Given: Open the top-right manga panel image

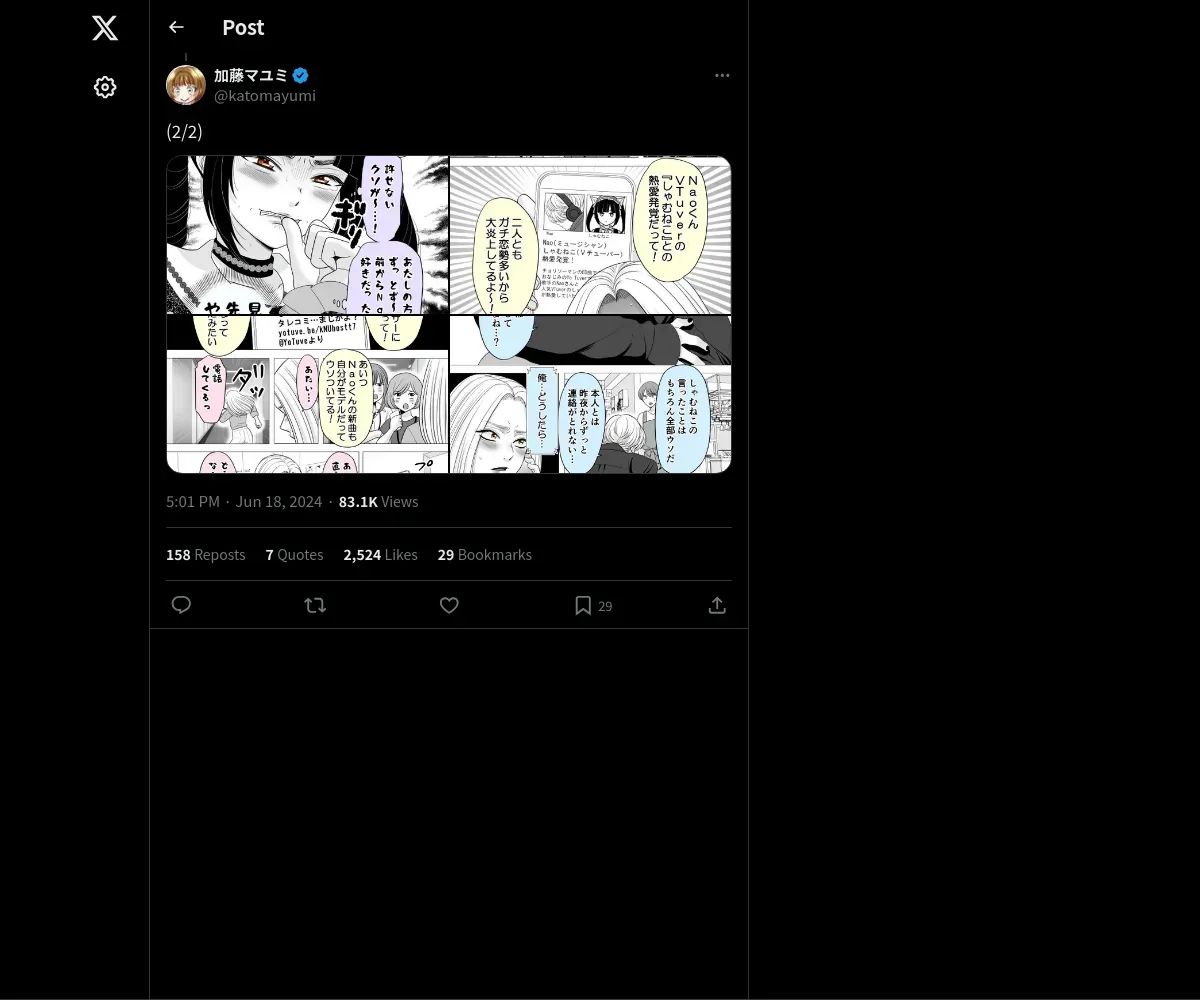Looking at the screenshot, I should (x=591, y=235).
